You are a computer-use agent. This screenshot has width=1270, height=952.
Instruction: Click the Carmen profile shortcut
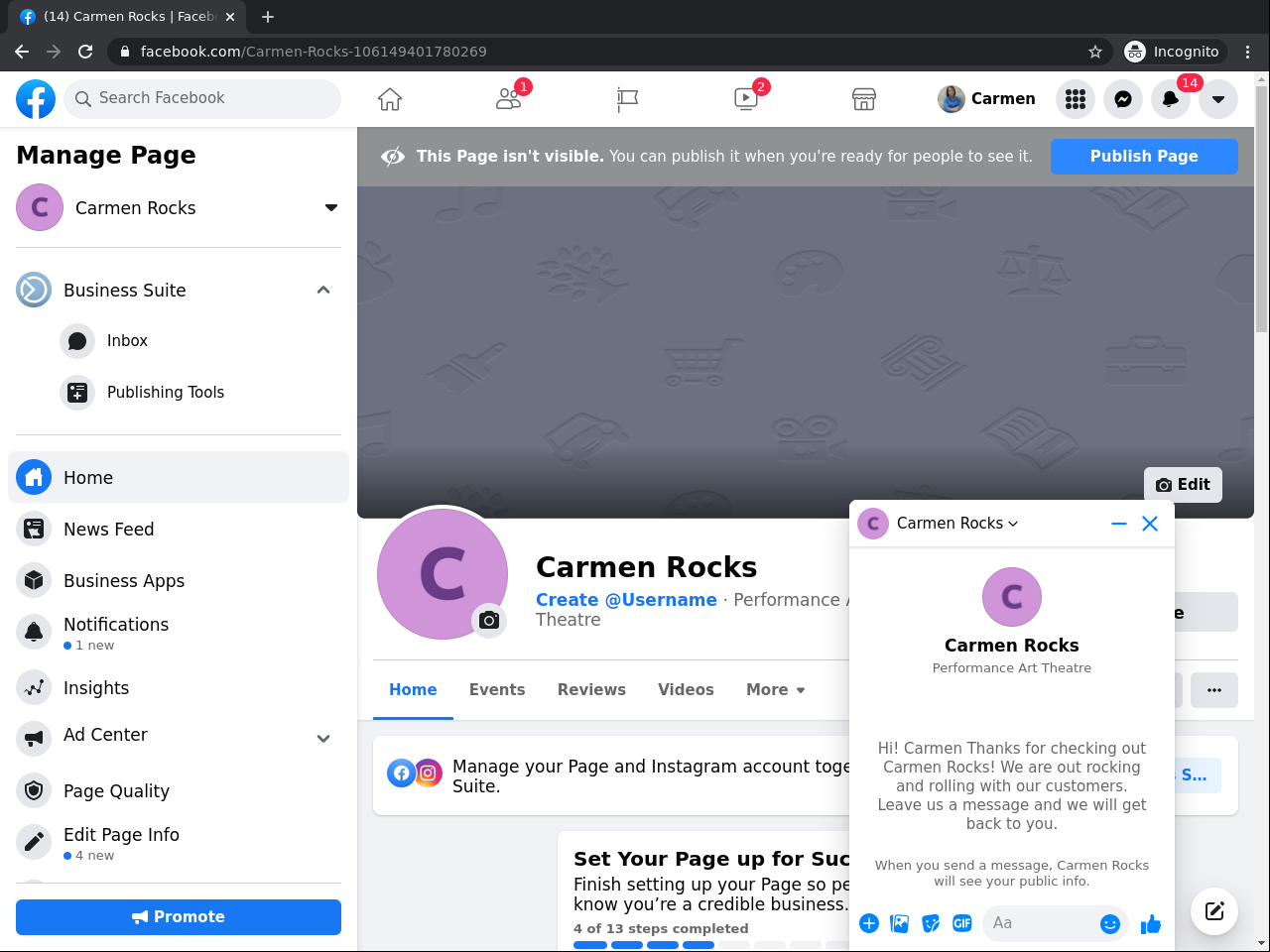tap(987, 99)
